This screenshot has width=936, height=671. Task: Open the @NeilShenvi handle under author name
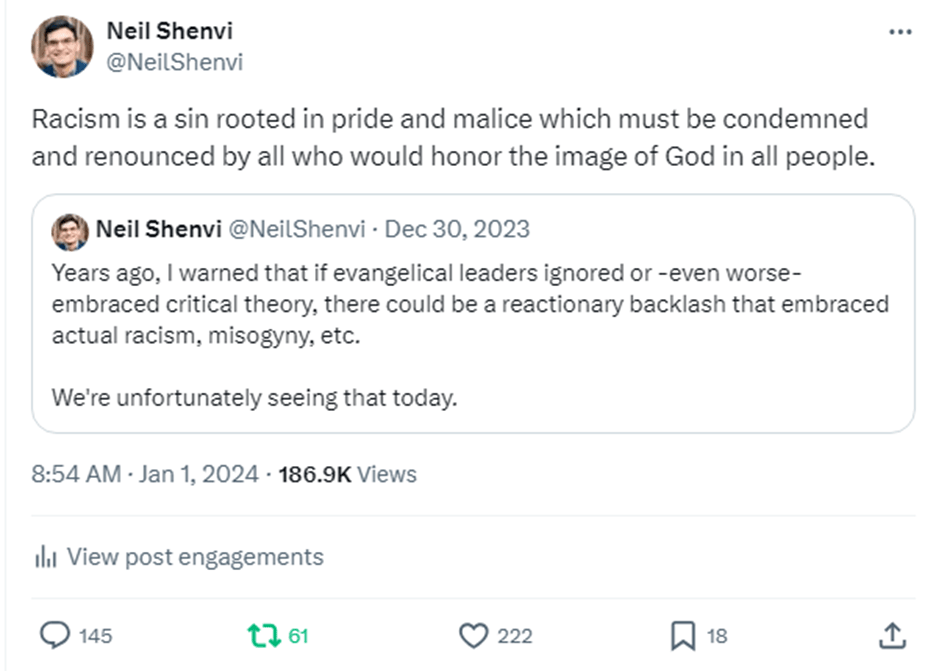(x=174, y=62)
